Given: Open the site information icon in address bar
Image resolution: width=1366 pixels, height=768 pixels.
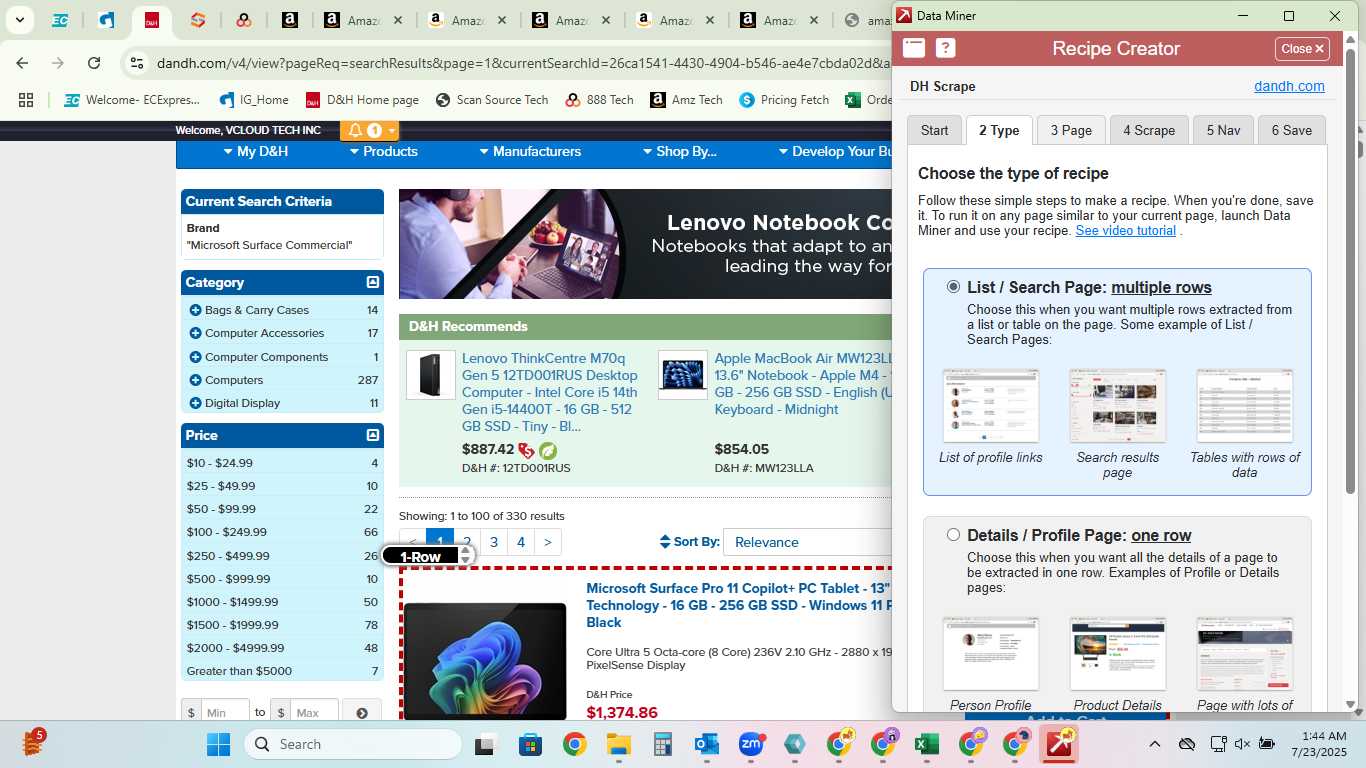Looking at the screenshot, I should tap(138, 63).
